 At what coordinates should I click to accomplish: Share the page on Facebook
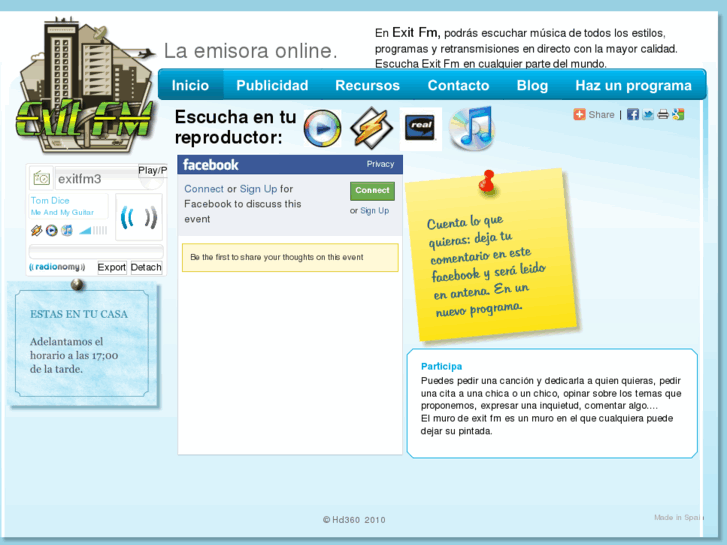632,115
